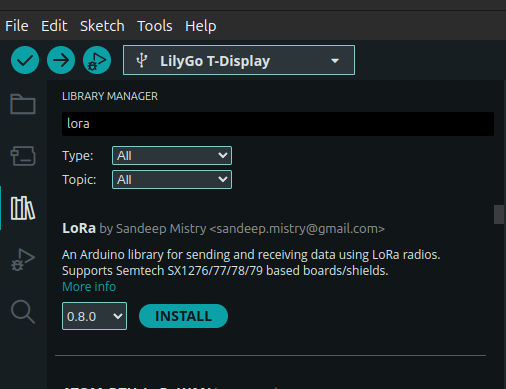Toggle the Library Manager books icon

point(23,208)
